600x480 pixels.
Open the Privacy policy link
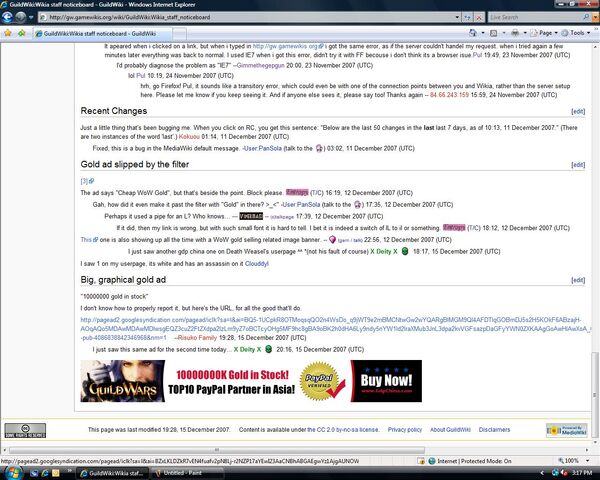(404, 430)
